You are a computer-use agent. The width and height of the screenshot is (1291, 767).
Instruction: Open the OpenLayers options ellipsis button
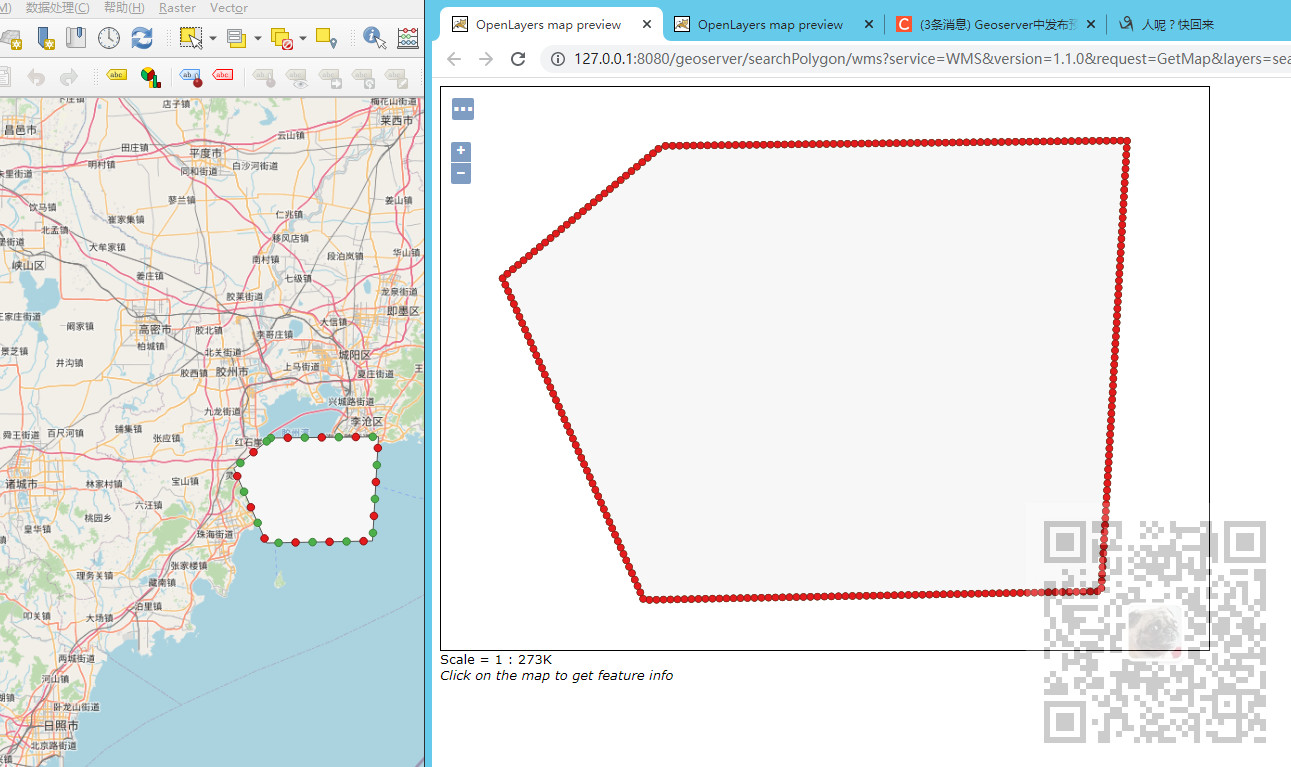click(463, 108)
